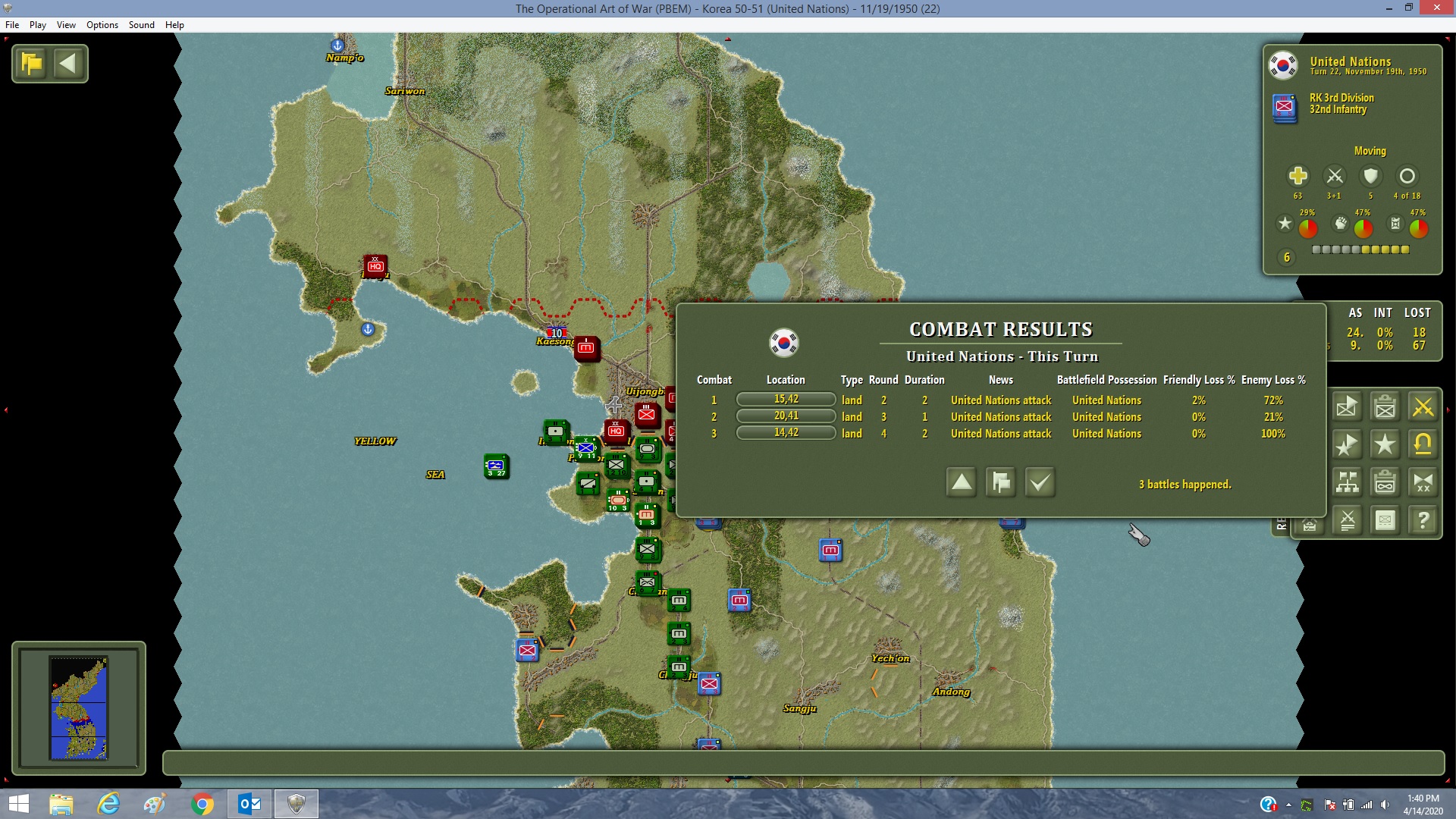Click the crossed swords strength icon in unit panel

1334,176
